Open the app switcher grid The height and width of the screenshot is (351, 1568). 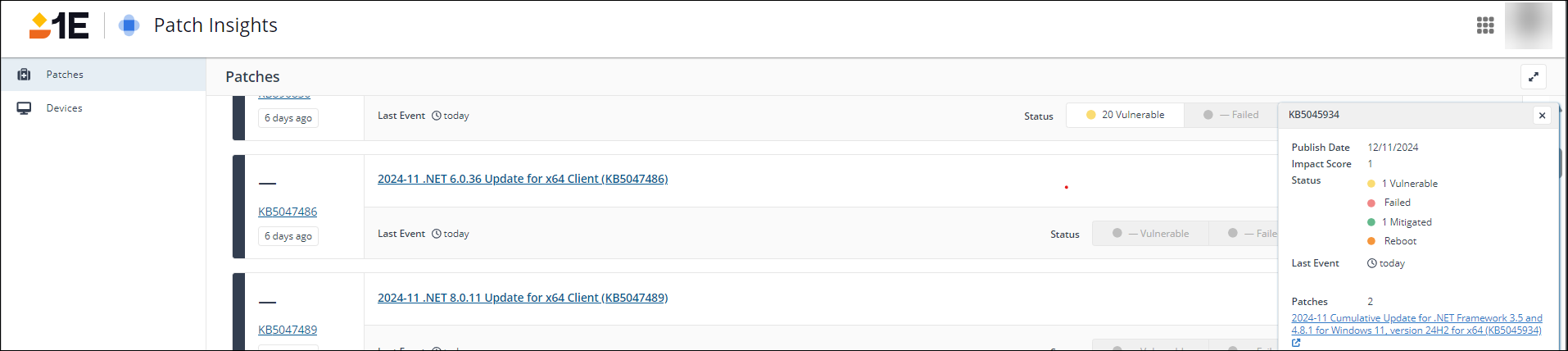[x=1484, y=25]
